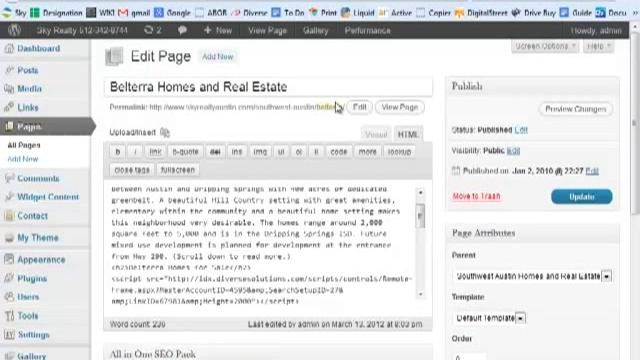Open the Parent page dropdown

[533, 276]
